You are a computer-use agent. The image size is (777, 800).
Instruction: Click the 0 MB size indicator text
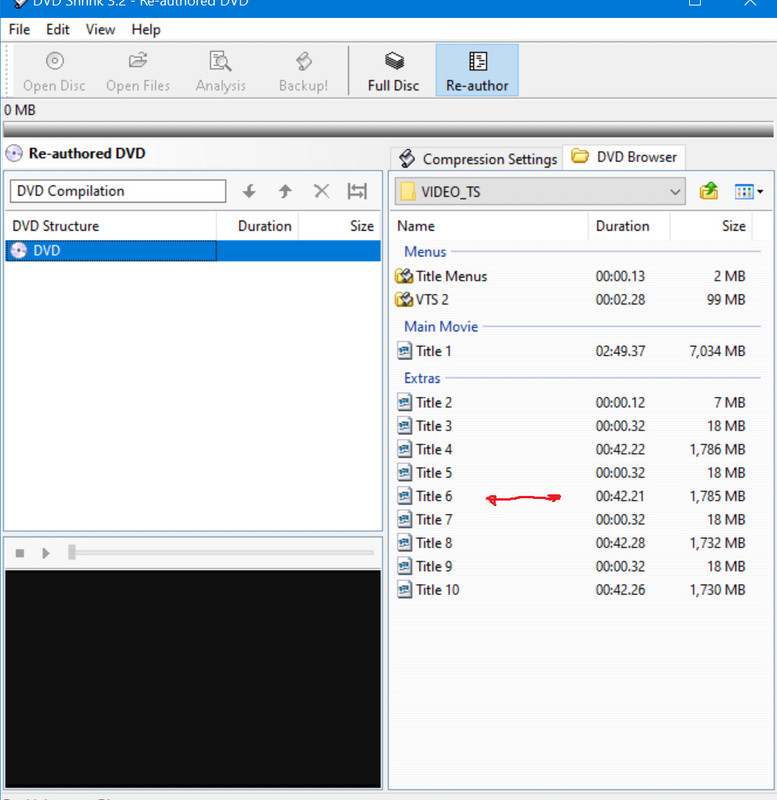tap(20, 110)
